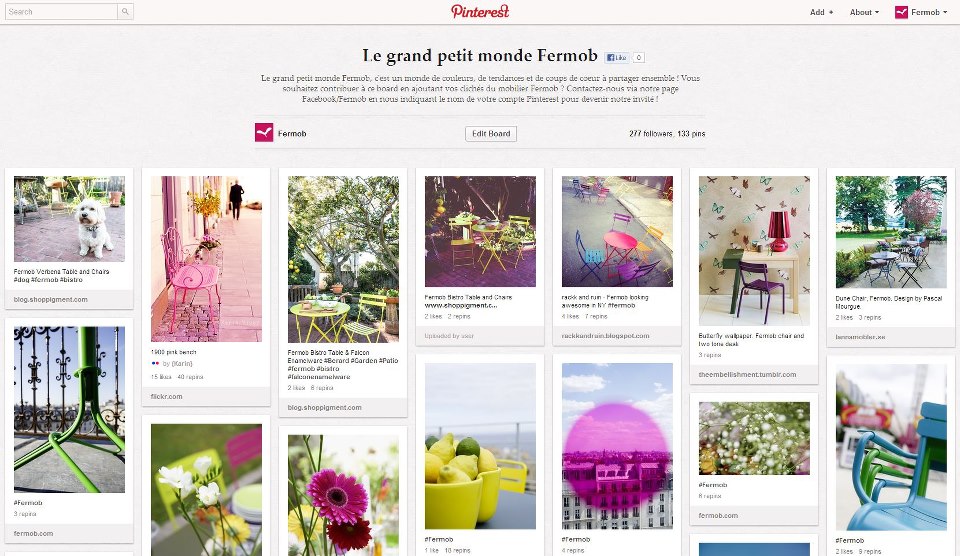Click the search magnifier icon
The width and height of the screenshot is (960, 556).
tap(125, 11)
